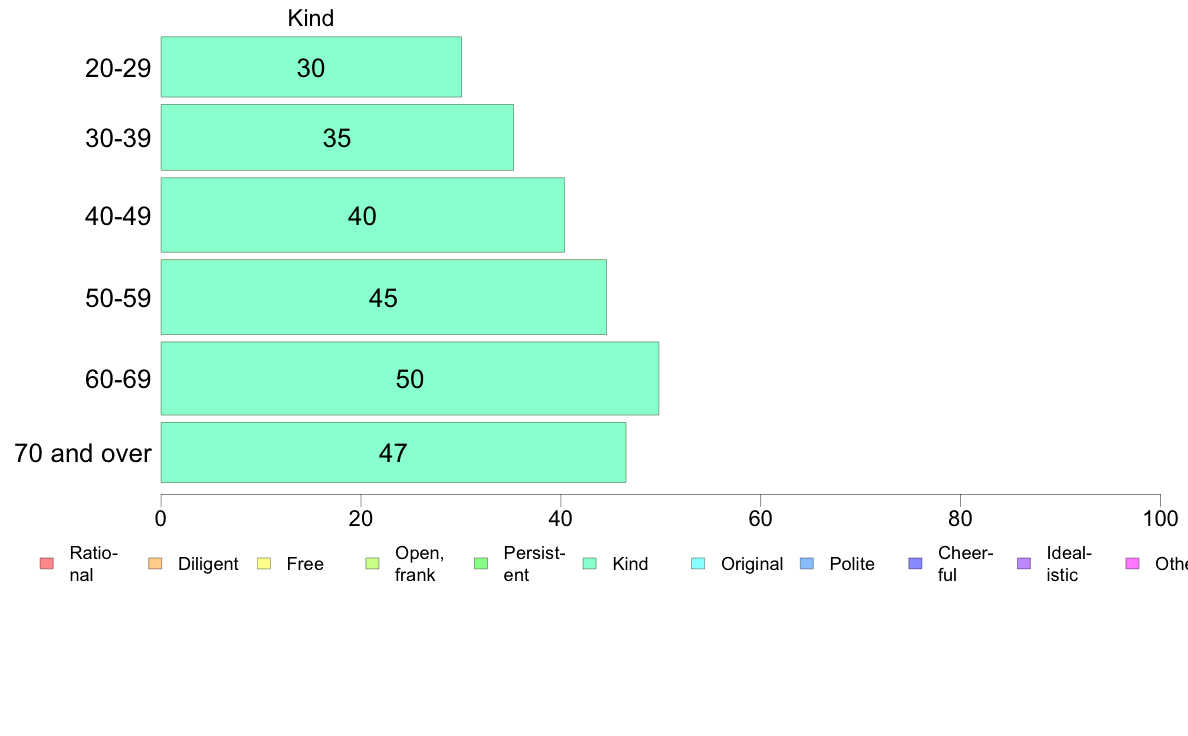This screenshot has width=1188, height=736.
Task: Click the Diligent legend color swatch
Action: coord(155,563)
